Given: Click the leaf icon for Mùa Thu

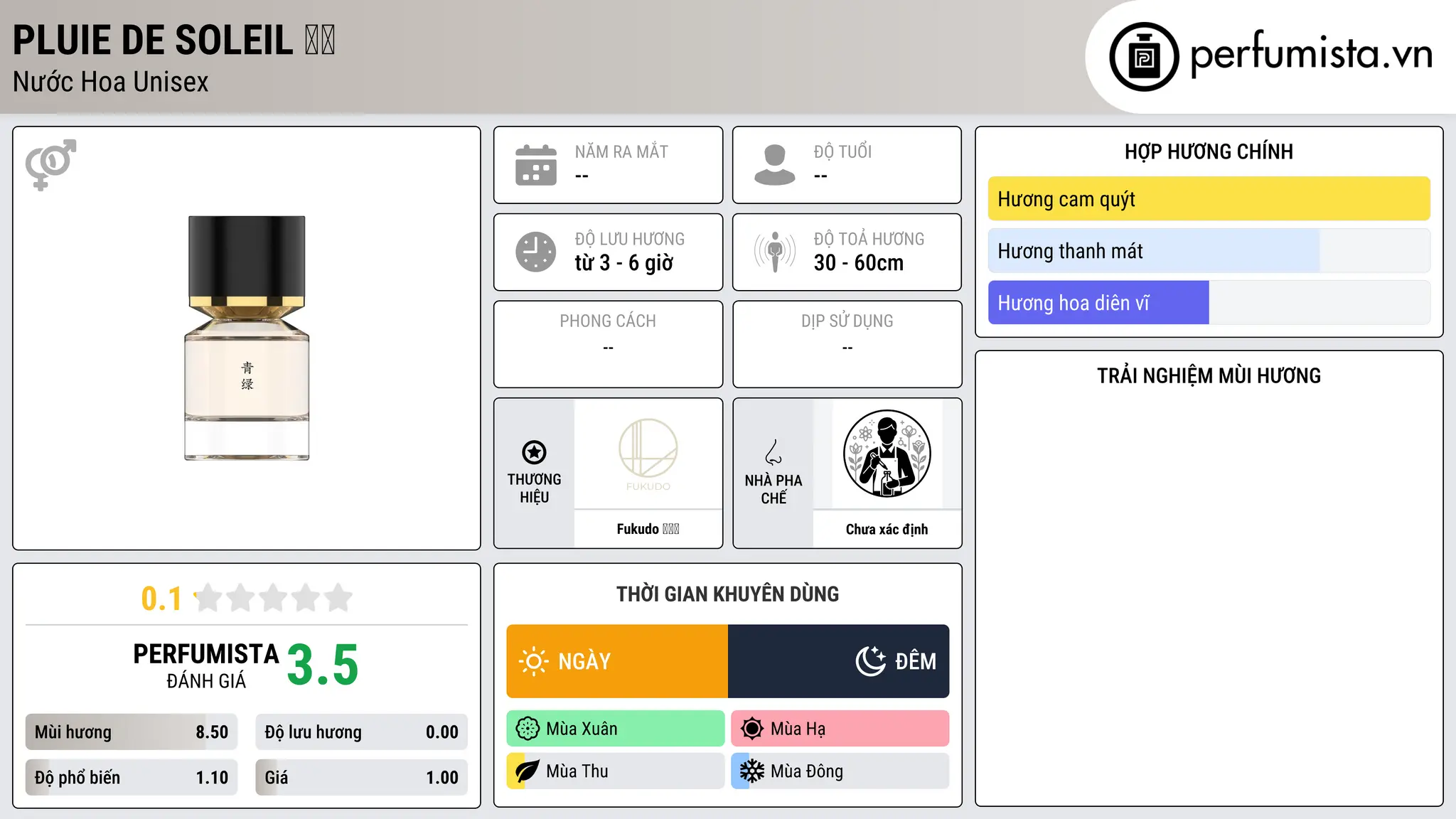Looking at the screenshot, I should point(528,771).
